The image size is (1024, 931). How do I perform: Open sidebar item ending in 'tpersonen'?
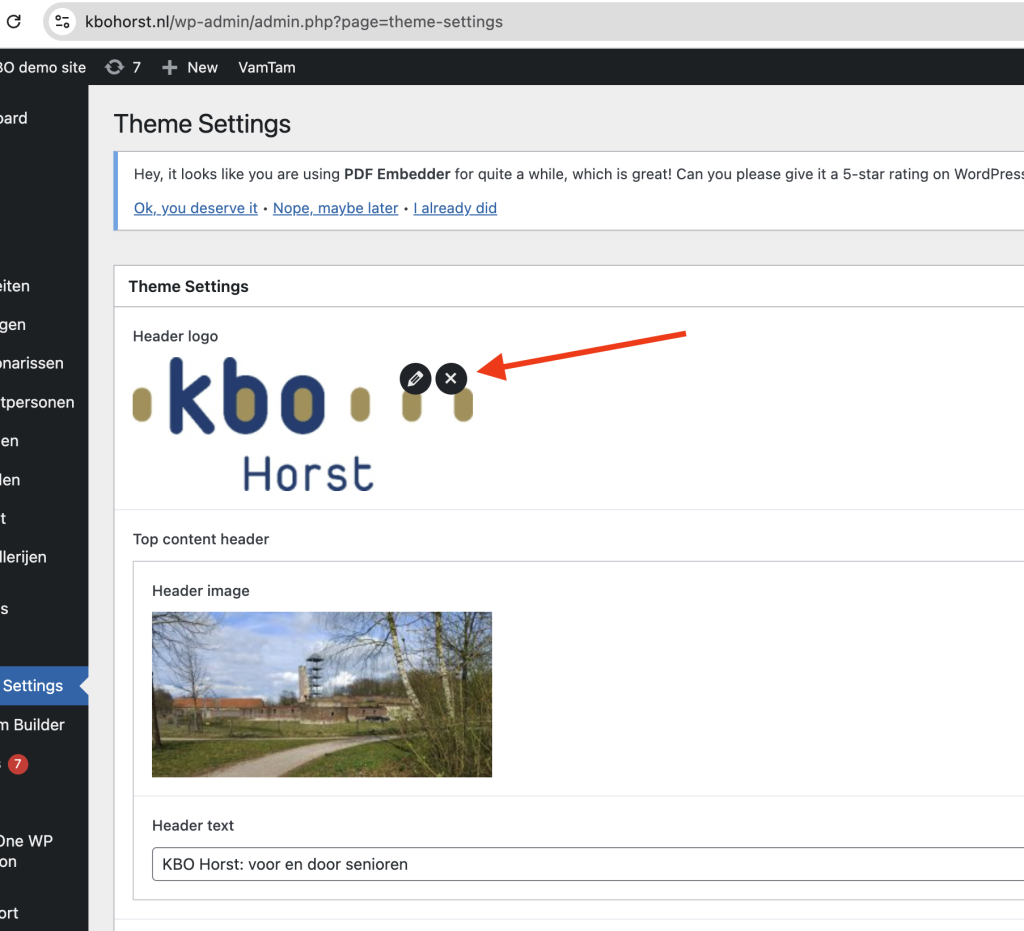[37, 402]
